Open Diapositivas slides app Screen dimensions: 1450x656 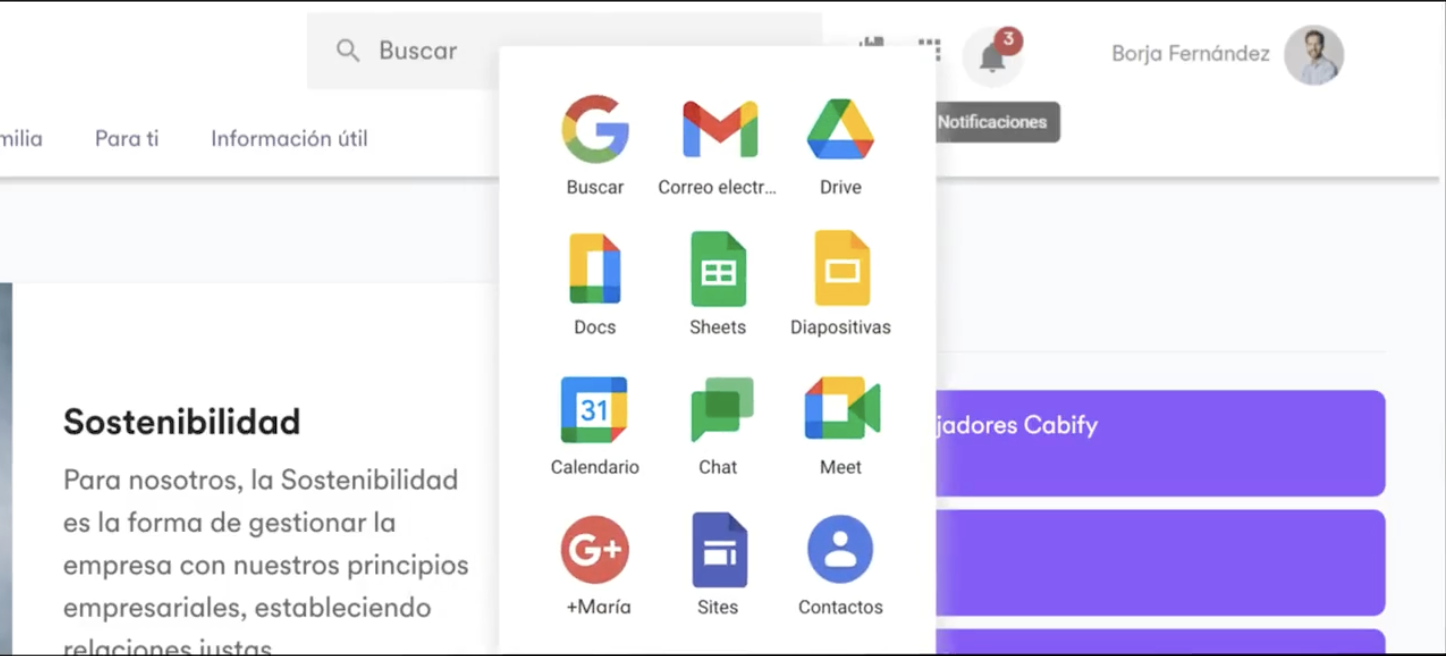coord(842,268)
